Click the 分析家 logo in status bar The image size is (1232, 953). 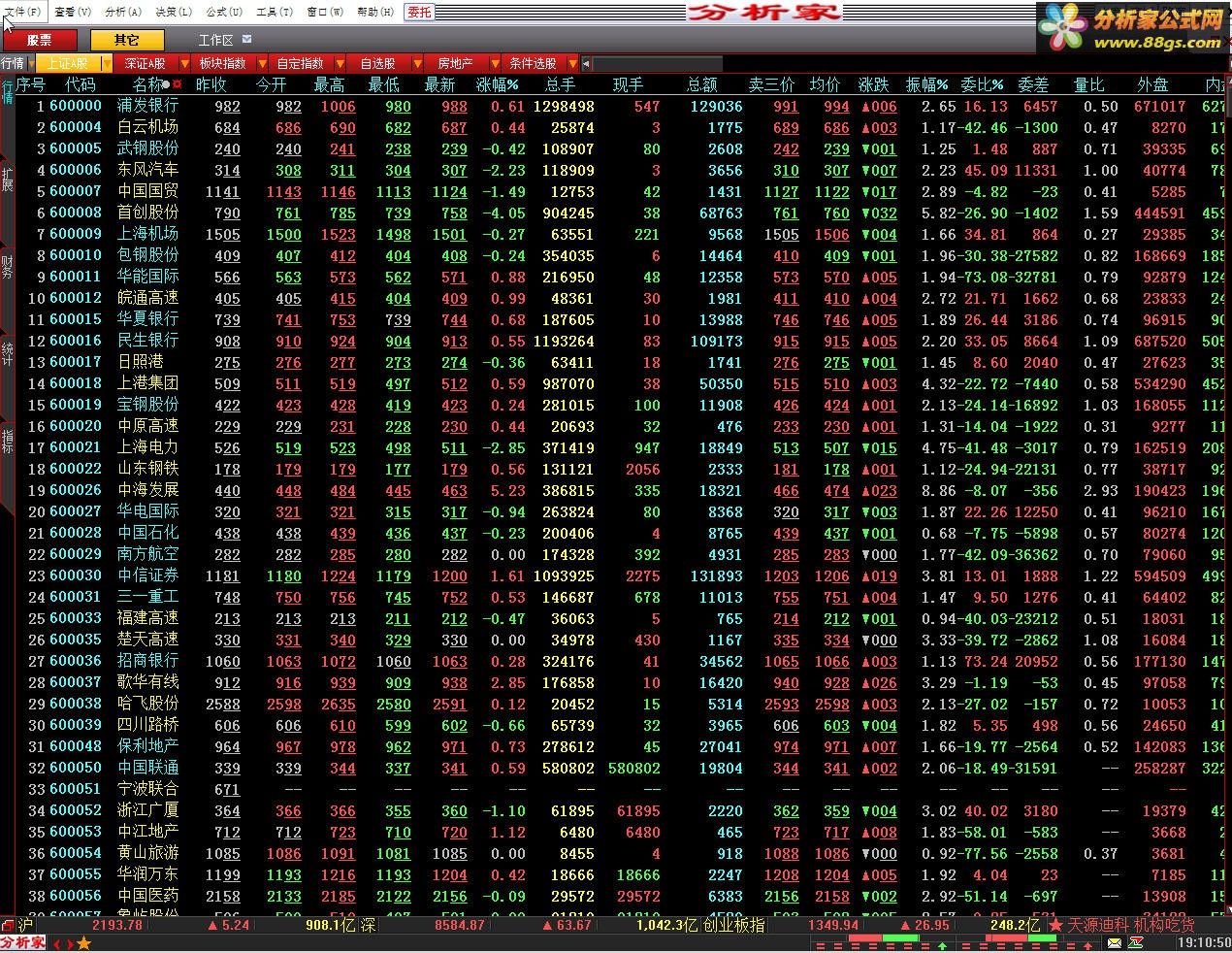(22, 943)
